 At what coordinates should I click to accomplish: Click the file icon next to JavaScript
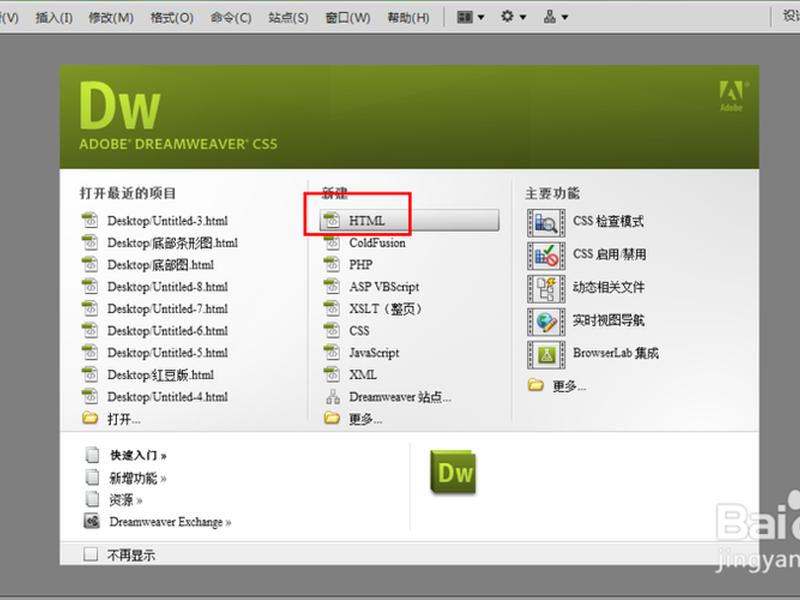tap(332, 353)
